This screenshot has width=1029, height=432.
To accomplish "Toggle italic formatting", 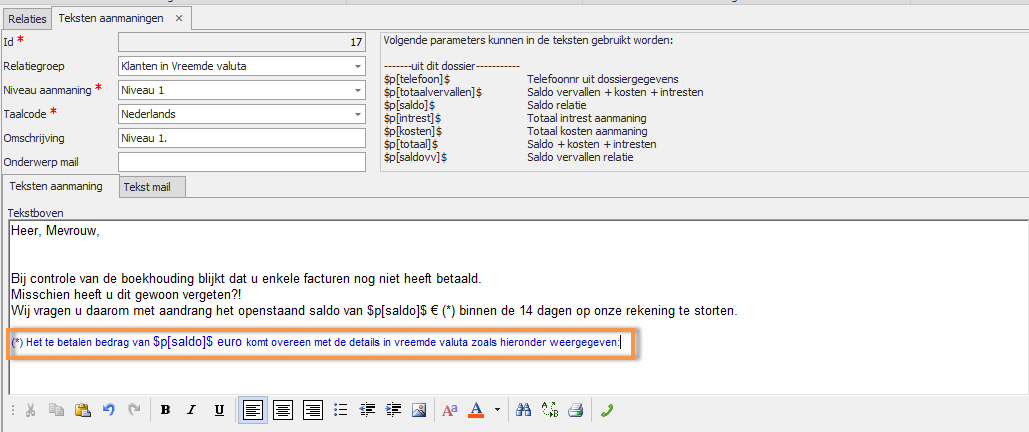I will click(x=192, y=410).
